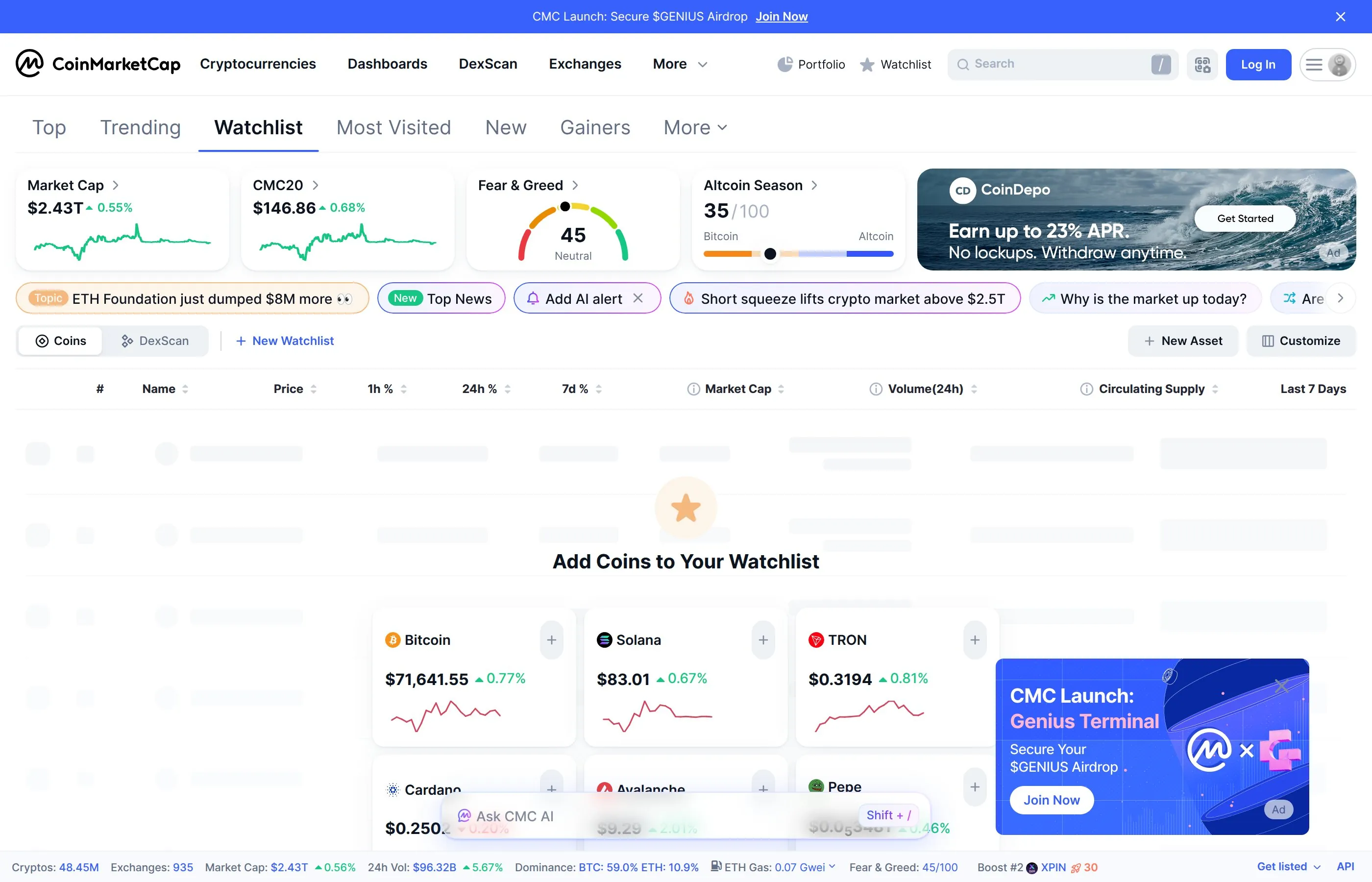Close the CMC Launch Genius Terminal popup ad
Screen dimensions: 1372x882
[1281, 686]
